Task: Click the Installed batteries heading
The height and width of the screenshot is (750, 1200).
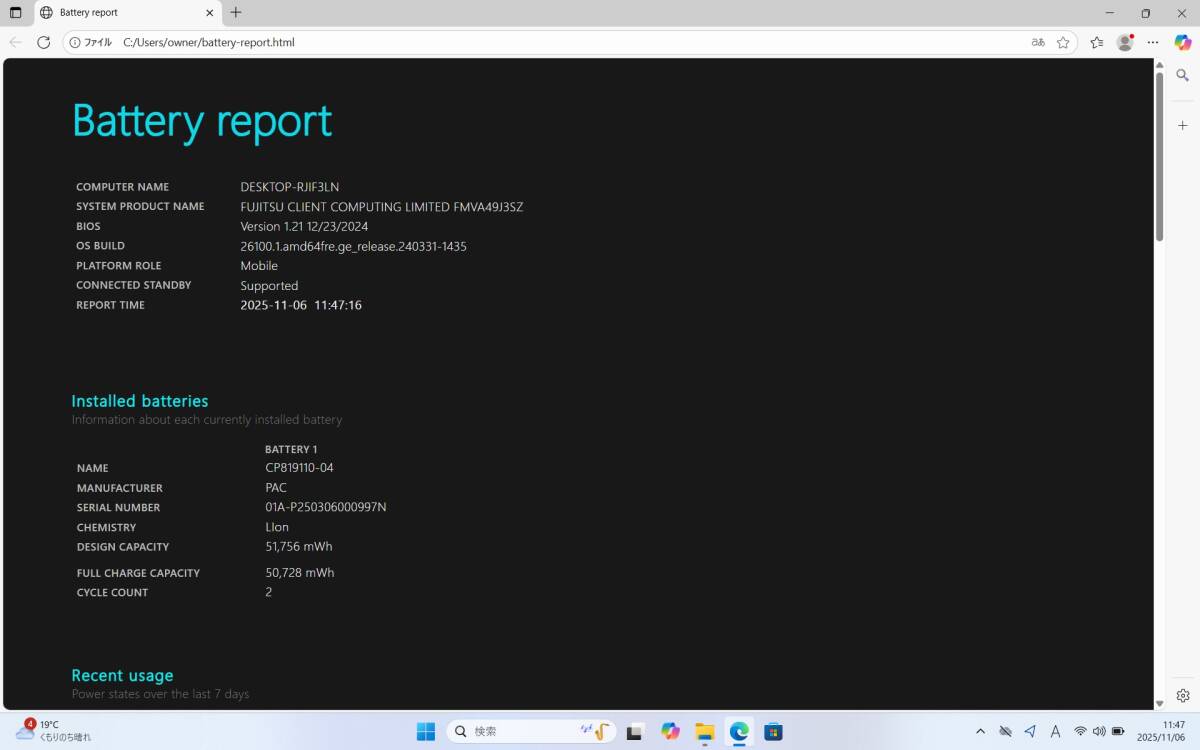Action: point(140,401)
